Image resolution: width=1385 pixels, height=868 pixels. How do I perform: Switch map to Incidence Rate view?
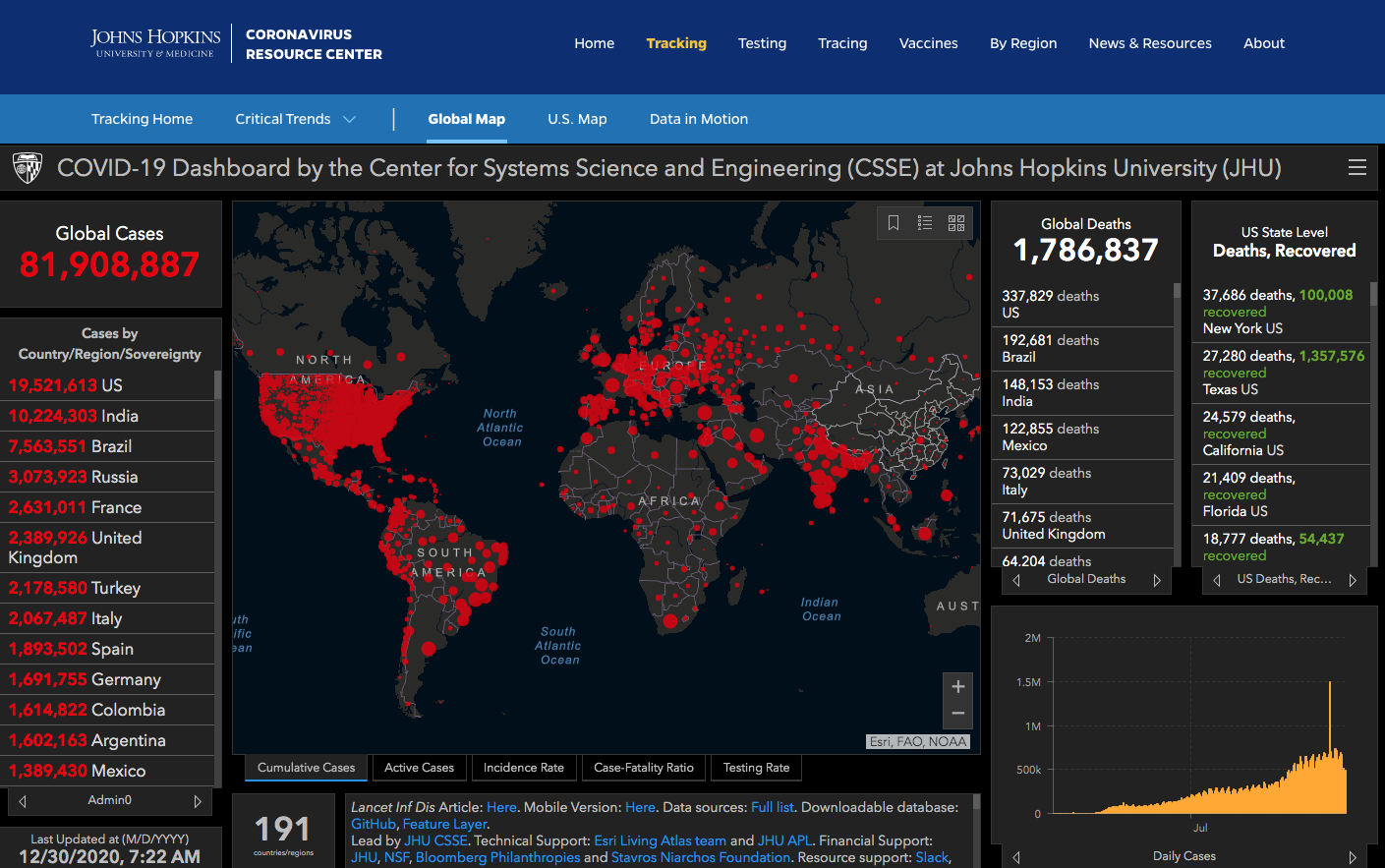tap(524, 768)
